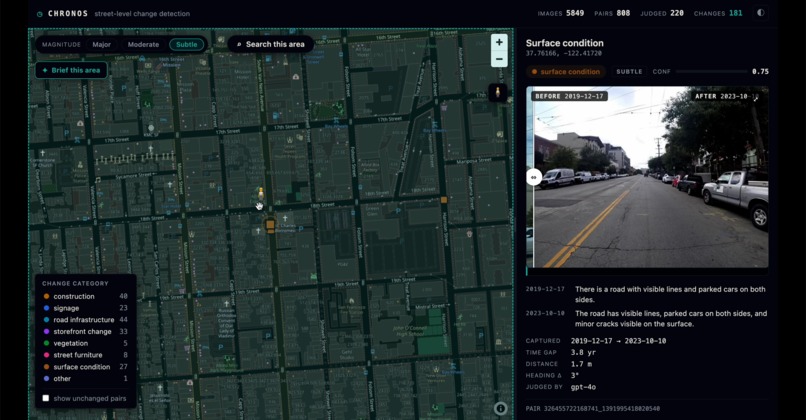Screen dimensions: 806x420
Task: Click the 2023-10-10 description about minor cracks
Action: [x=671, y=319]
